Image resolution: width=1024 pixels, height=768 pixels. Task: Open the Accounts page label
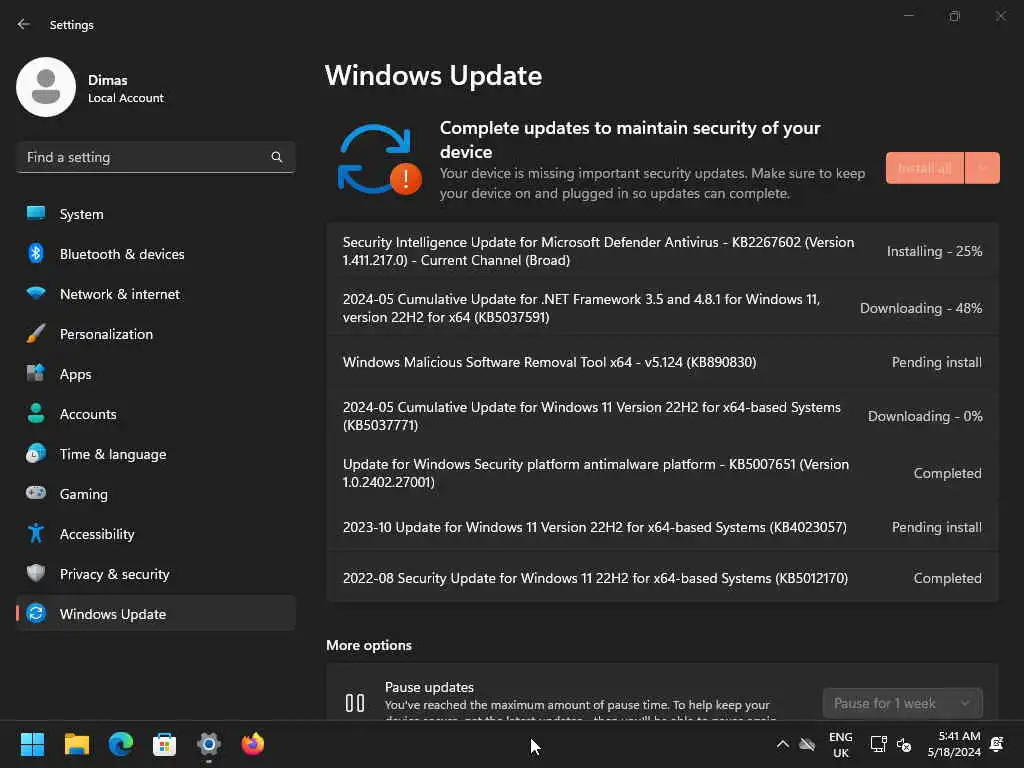[88, 414]
